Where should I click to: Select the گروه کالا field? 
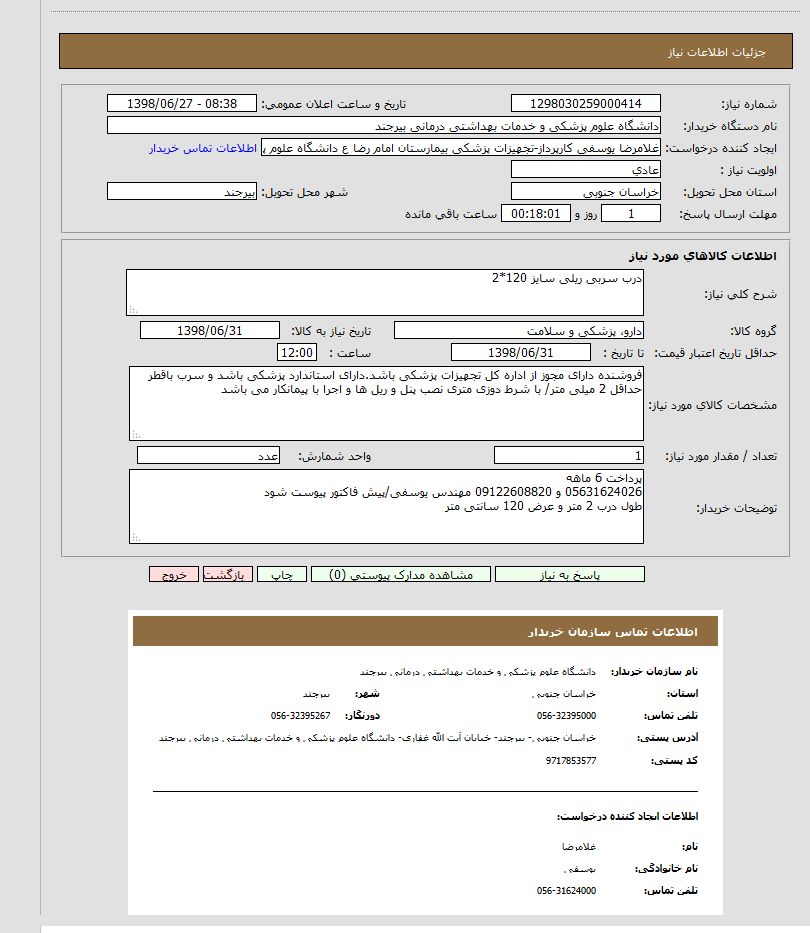coord(519,331)
